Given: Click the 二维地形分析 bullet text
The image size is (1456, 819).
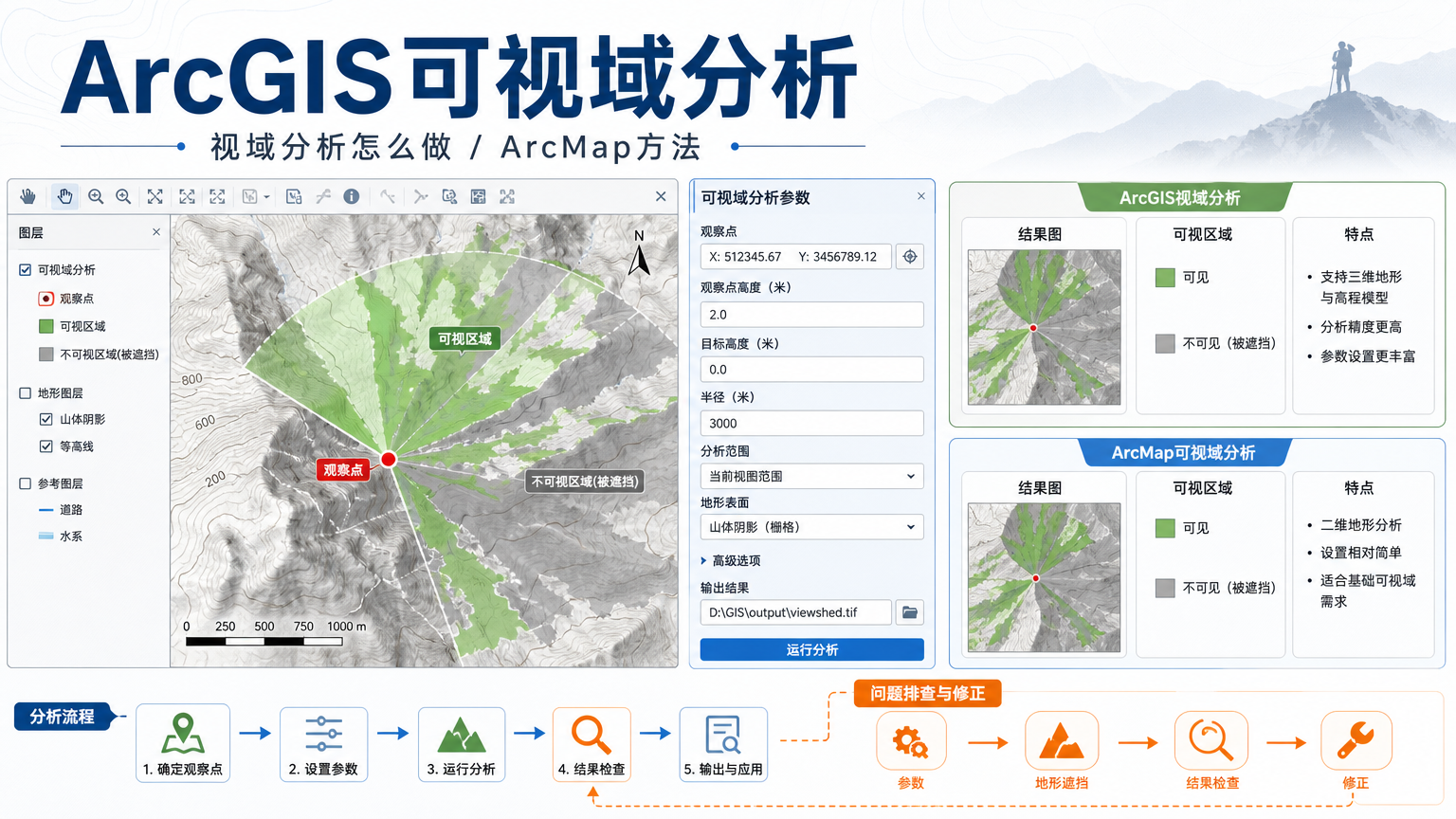Looking at the screenshot, I should point(1360,525).
